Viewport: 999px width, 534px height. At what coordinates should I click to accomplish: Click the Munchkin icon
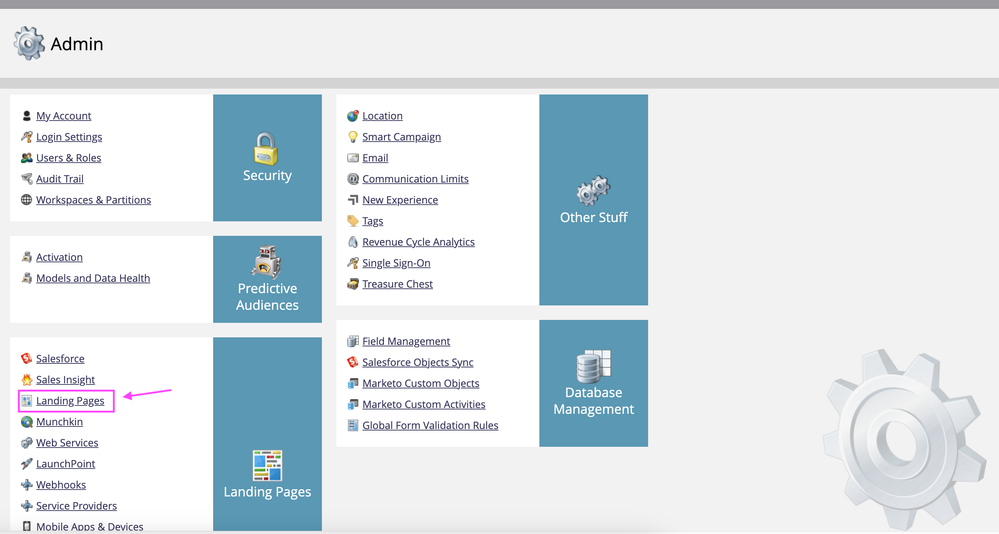26,422
